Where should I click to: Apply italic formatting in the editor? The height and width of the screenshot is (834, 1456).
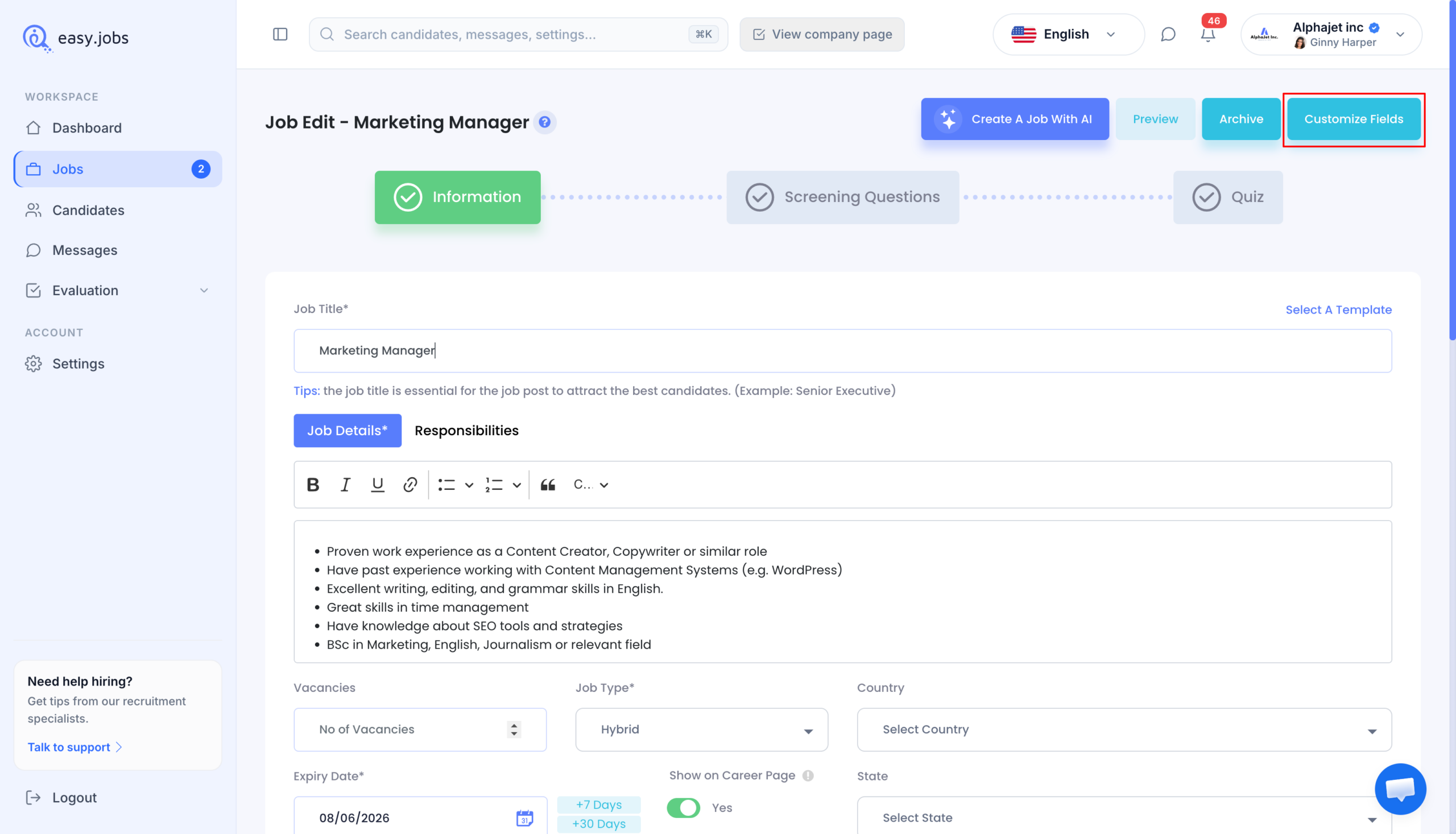(x=345, y=485)
